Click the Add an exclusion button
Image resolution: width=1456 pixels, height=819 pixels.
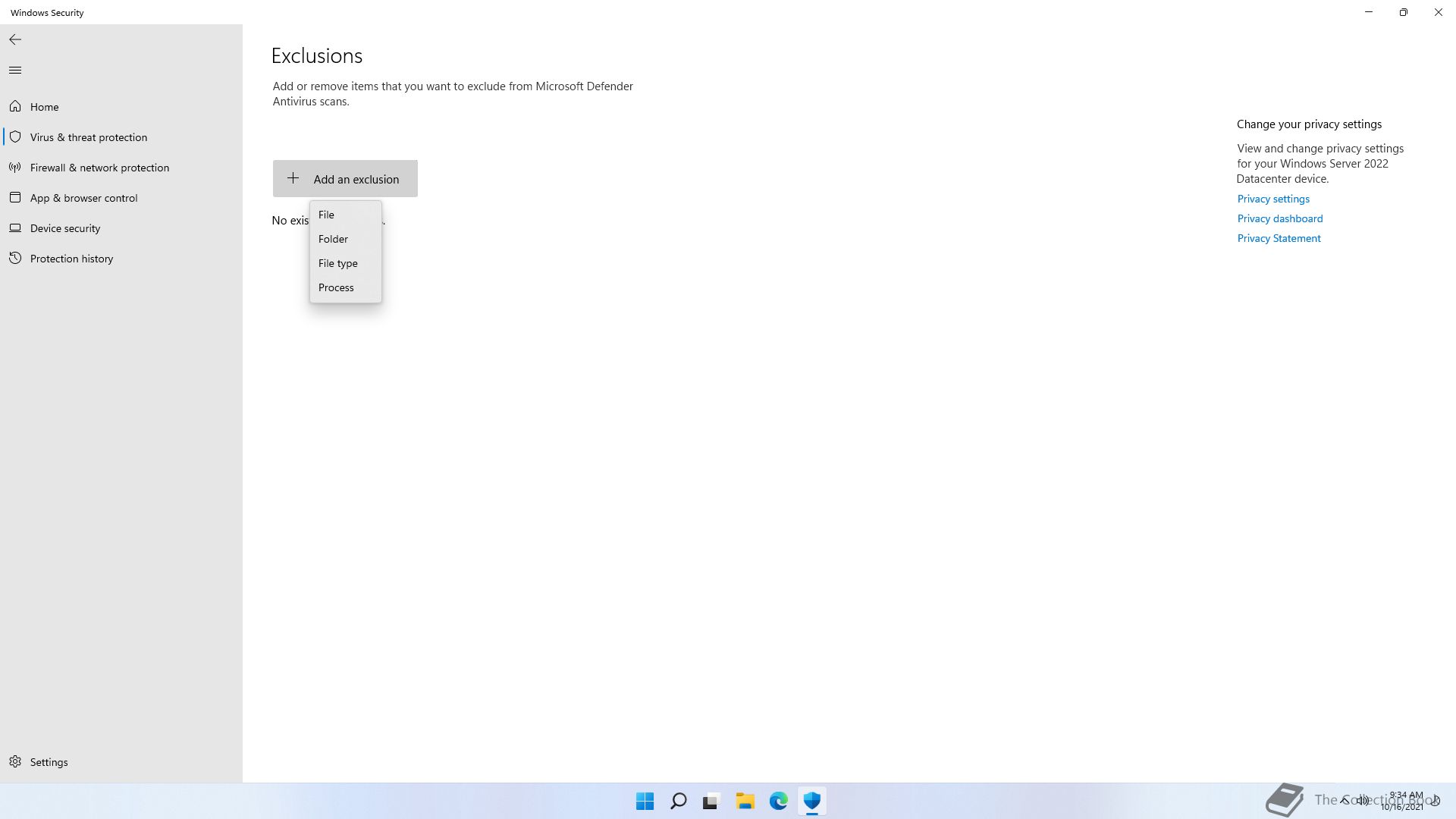tap(345, 178)
